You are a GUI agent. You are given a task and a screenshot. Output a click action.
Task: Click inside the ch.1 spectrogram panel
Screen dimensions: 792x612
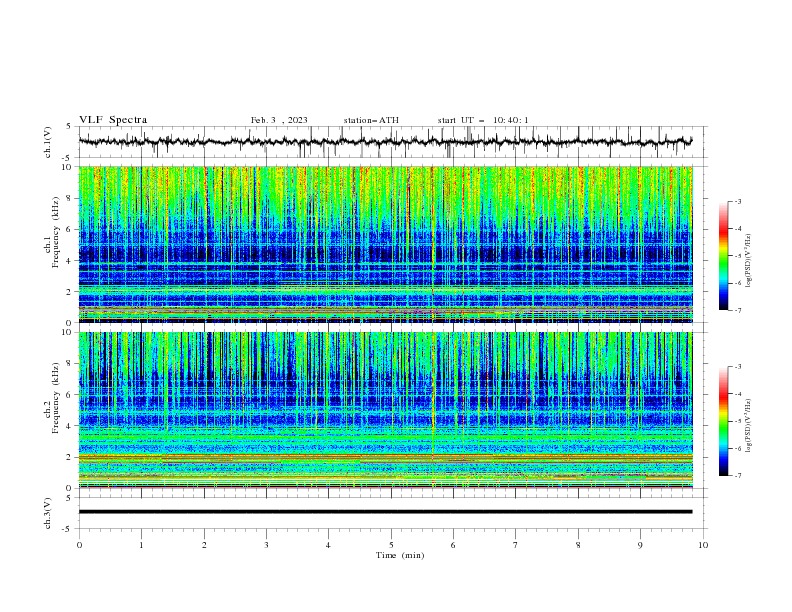pyautogui.click(x=386, y=244)
